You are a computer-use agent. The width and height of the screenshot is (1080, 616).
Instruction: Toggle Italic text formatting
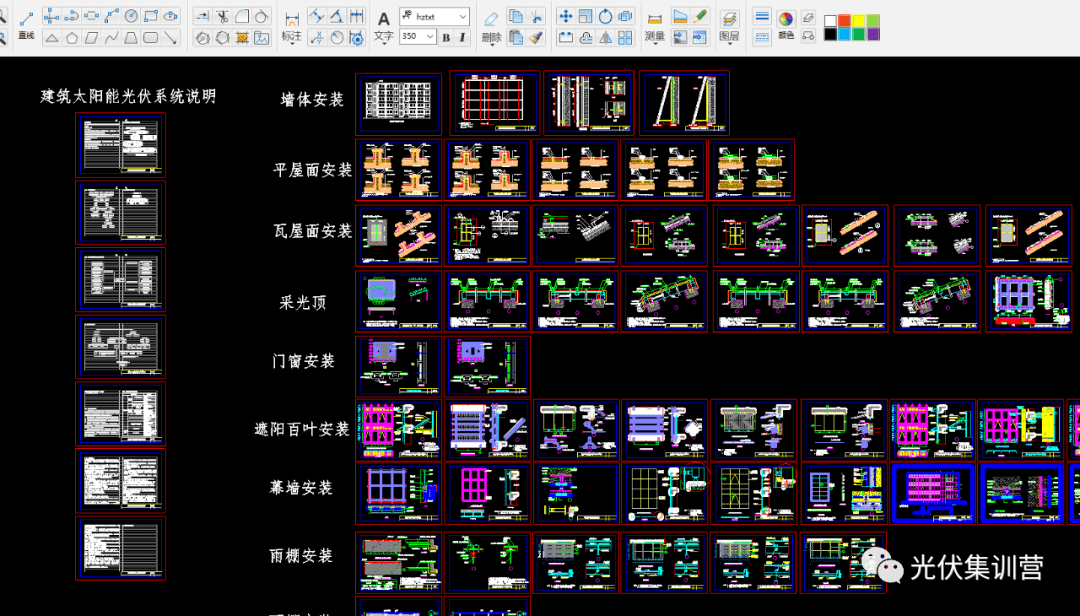coord(462,37)
